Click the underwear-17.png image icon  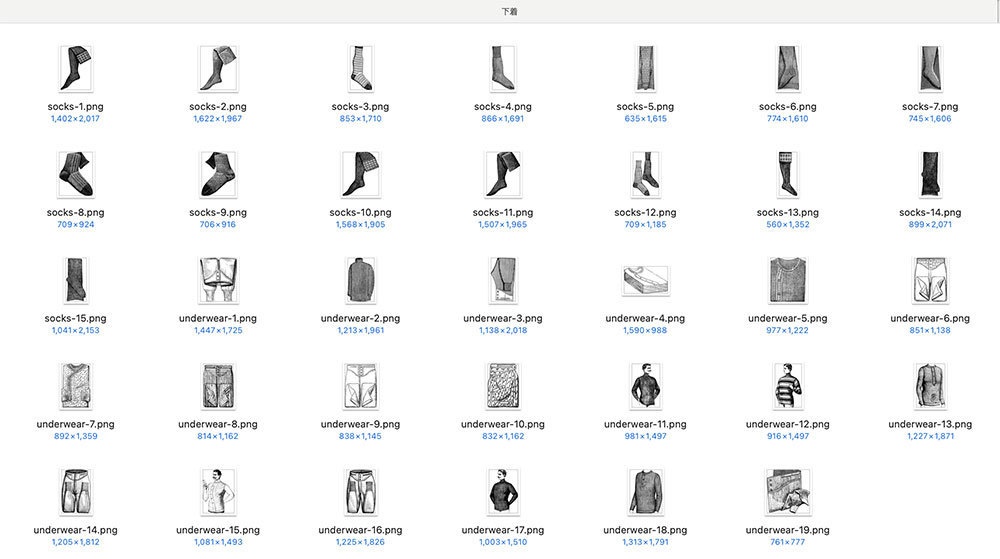pyautogui.click(x=503, y=491)
